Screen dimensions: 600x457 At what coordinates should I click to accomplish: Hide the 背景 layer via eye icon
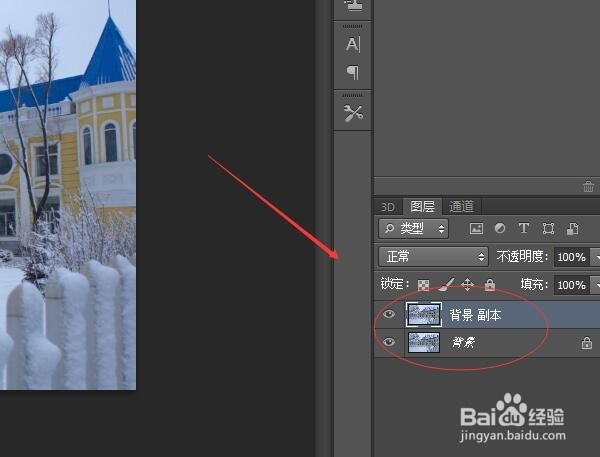(x=389, y=341)
